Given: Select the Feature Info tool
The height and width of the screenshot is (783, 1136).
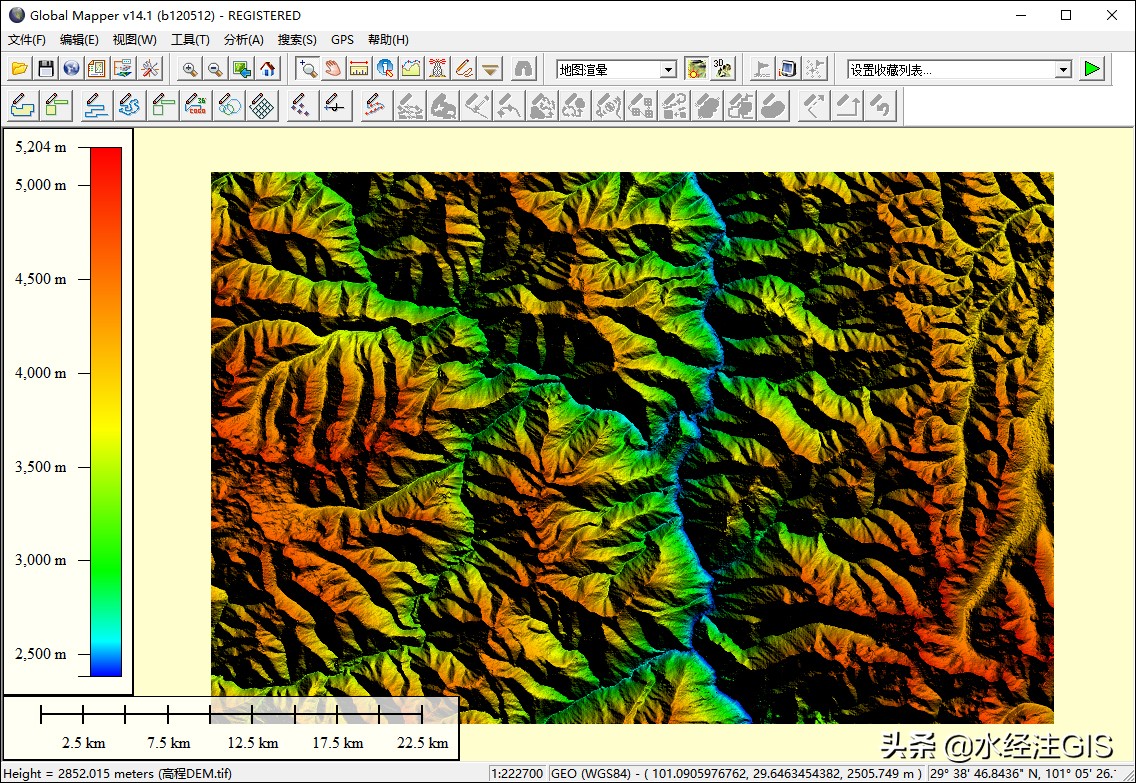Looking at the screenshot, I should click(385, 69).
